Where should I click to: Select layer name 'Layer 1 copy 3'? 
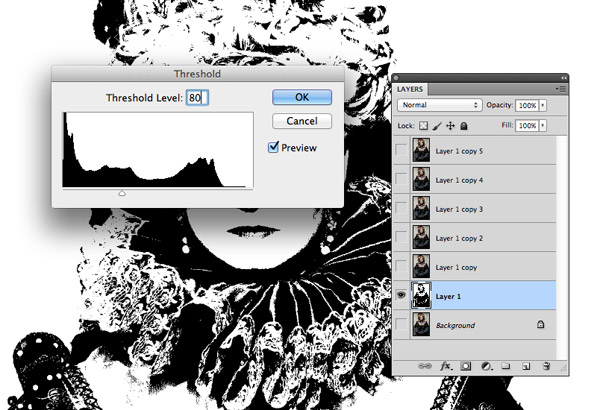click(x=459, y=209)
